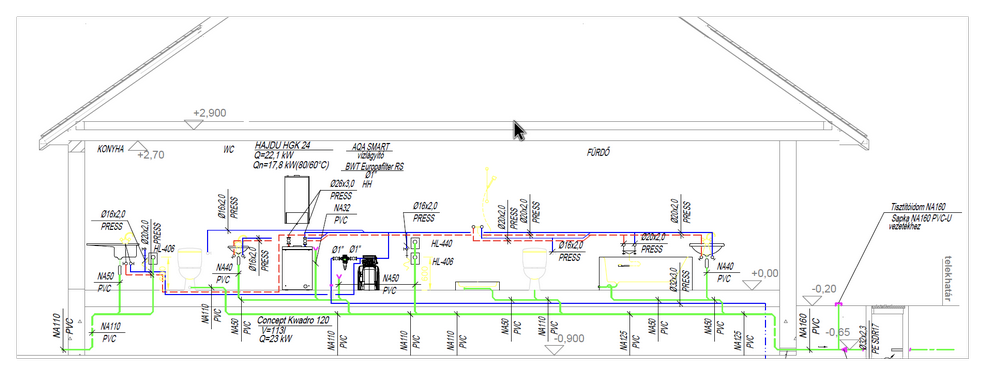985x375 pixels.
Task: Click the Q=23 kW text
Action: [275, 339]
